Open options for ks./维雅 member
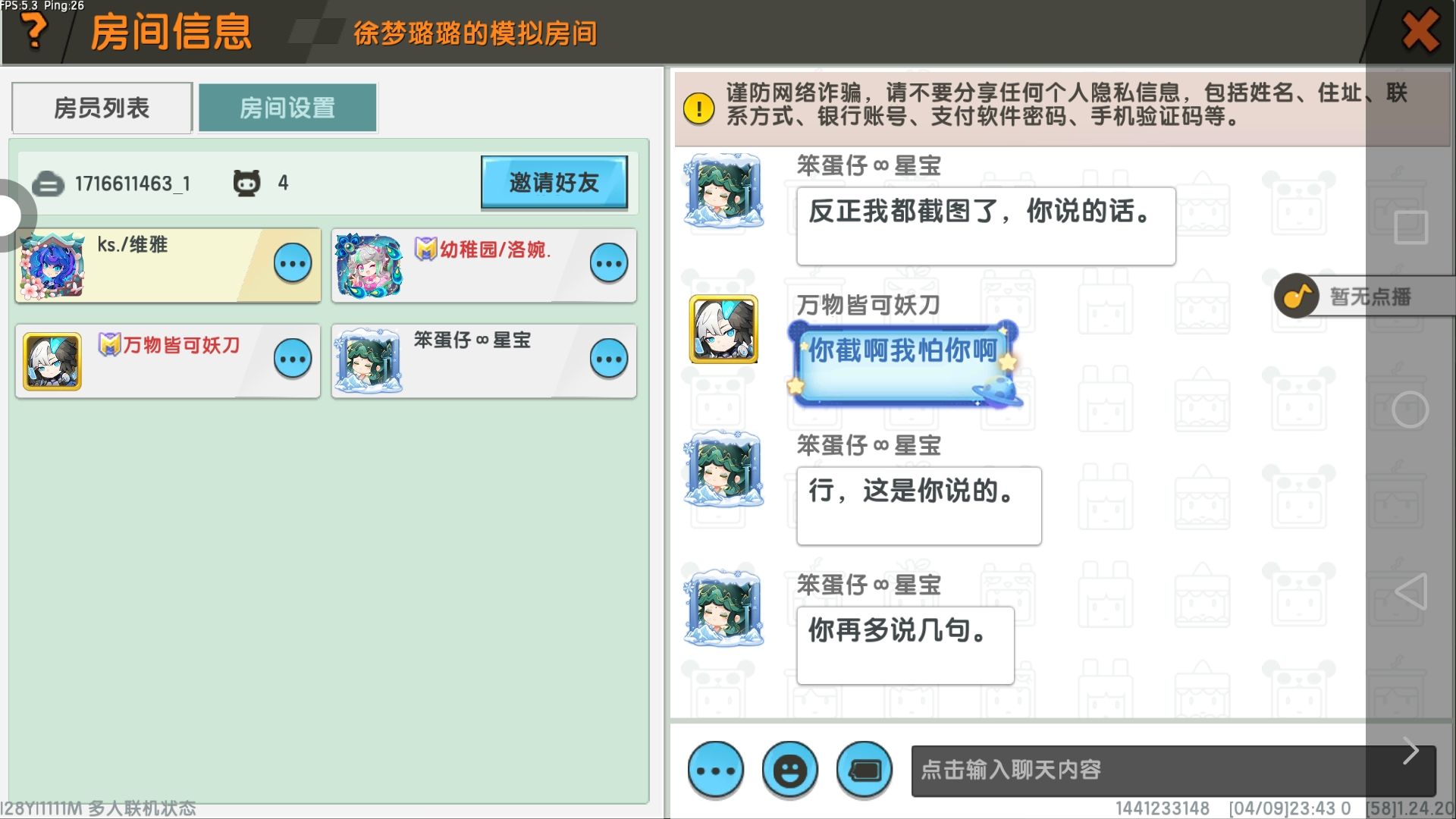1456x819 pixels. point(293,264)
